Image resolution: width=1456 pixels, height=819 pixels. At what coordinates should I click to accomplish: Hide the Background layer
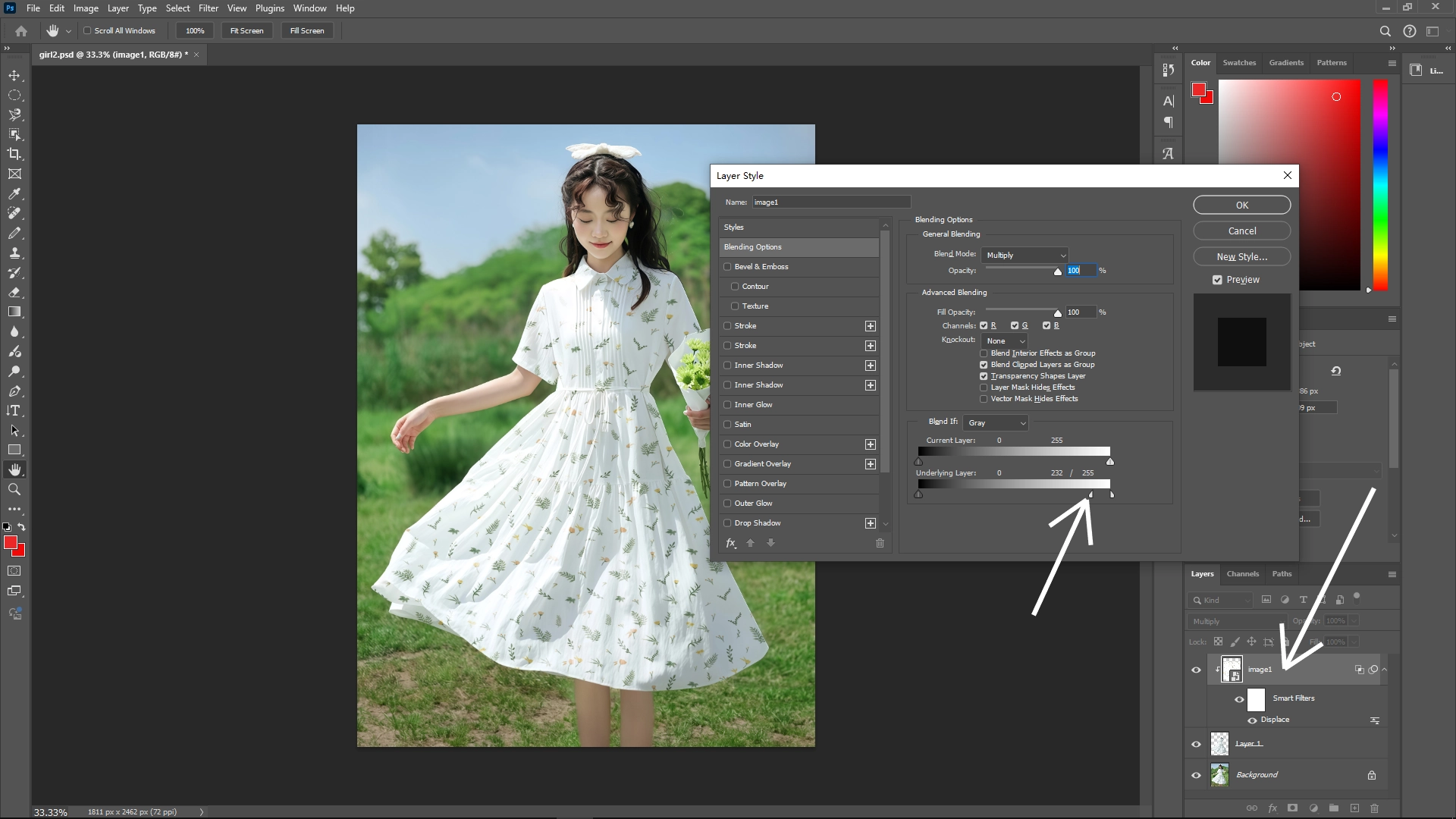click(1195, 774)
